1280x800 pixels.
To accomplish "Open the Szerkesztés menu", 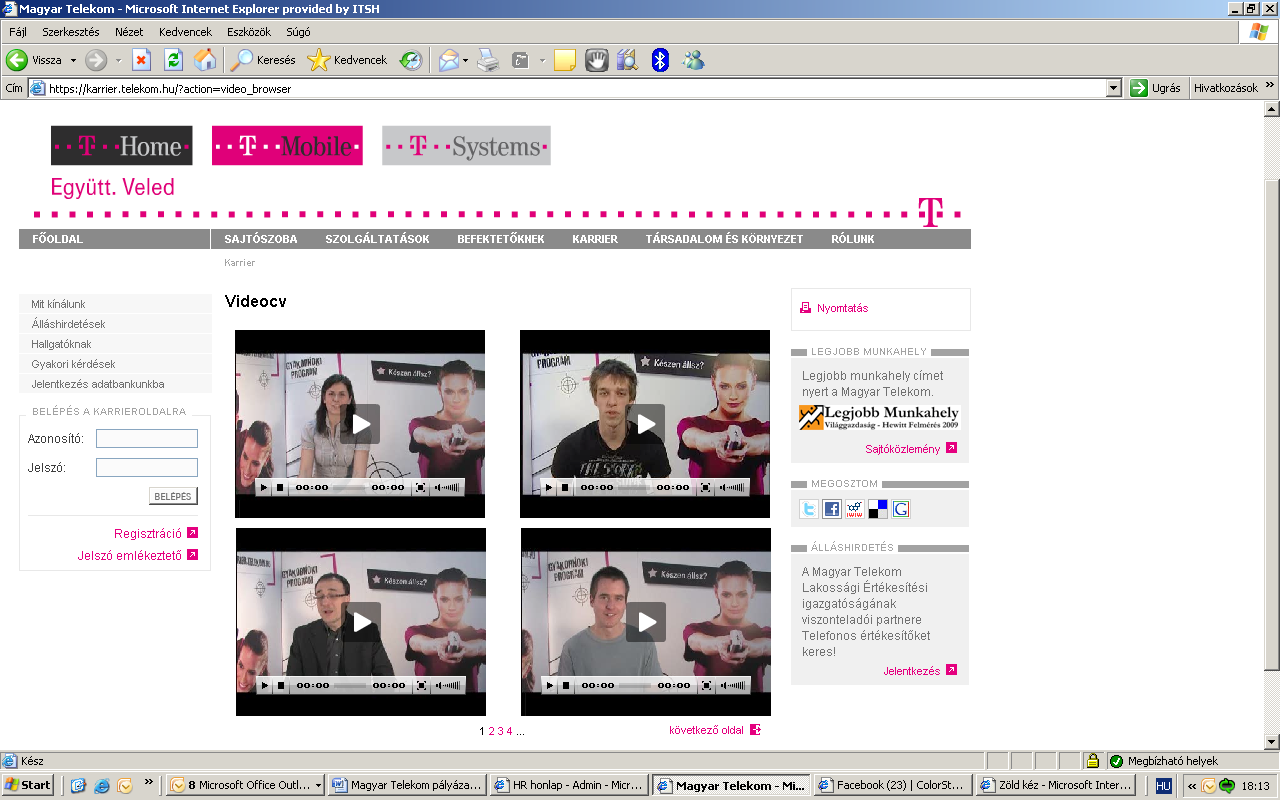I will click(x=70, y=32).
